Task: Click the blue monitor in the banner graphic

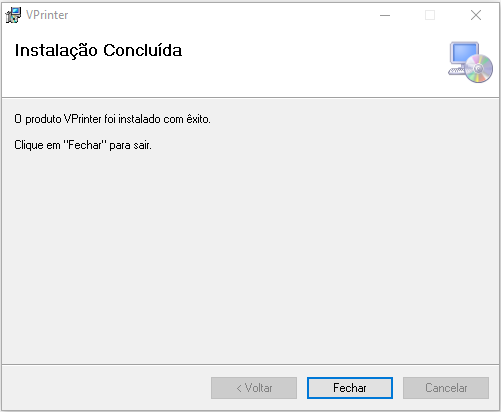Action: [465, 53]
